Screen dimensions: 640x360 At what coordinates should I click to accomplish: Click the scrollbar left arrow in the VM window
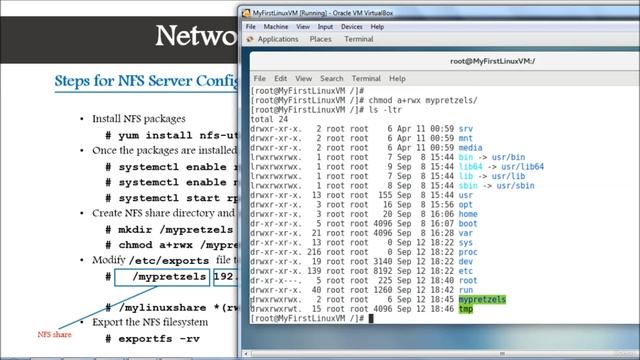[x=246, y=353]
